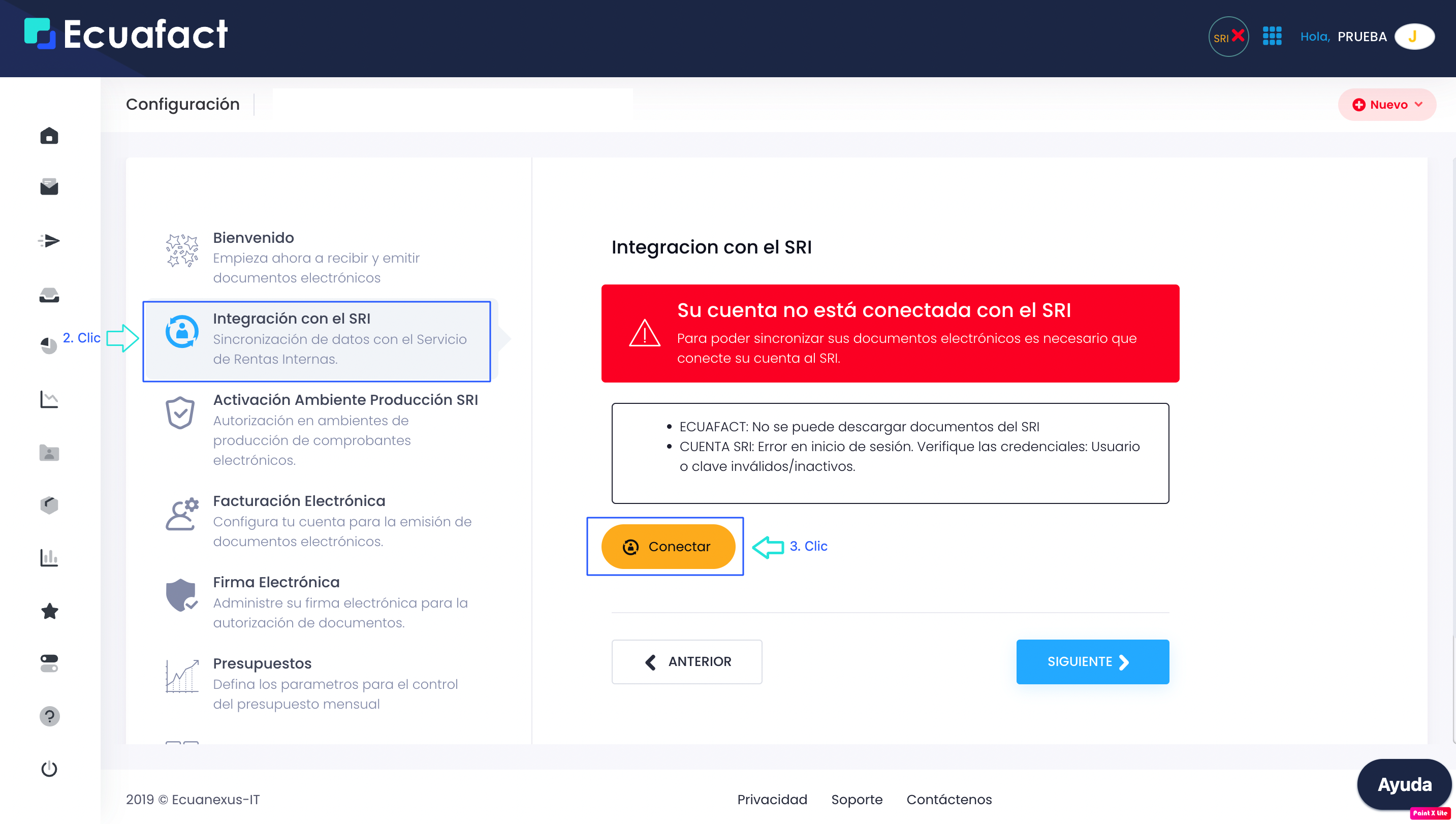Click the star favorites icon

coord(49,611)
